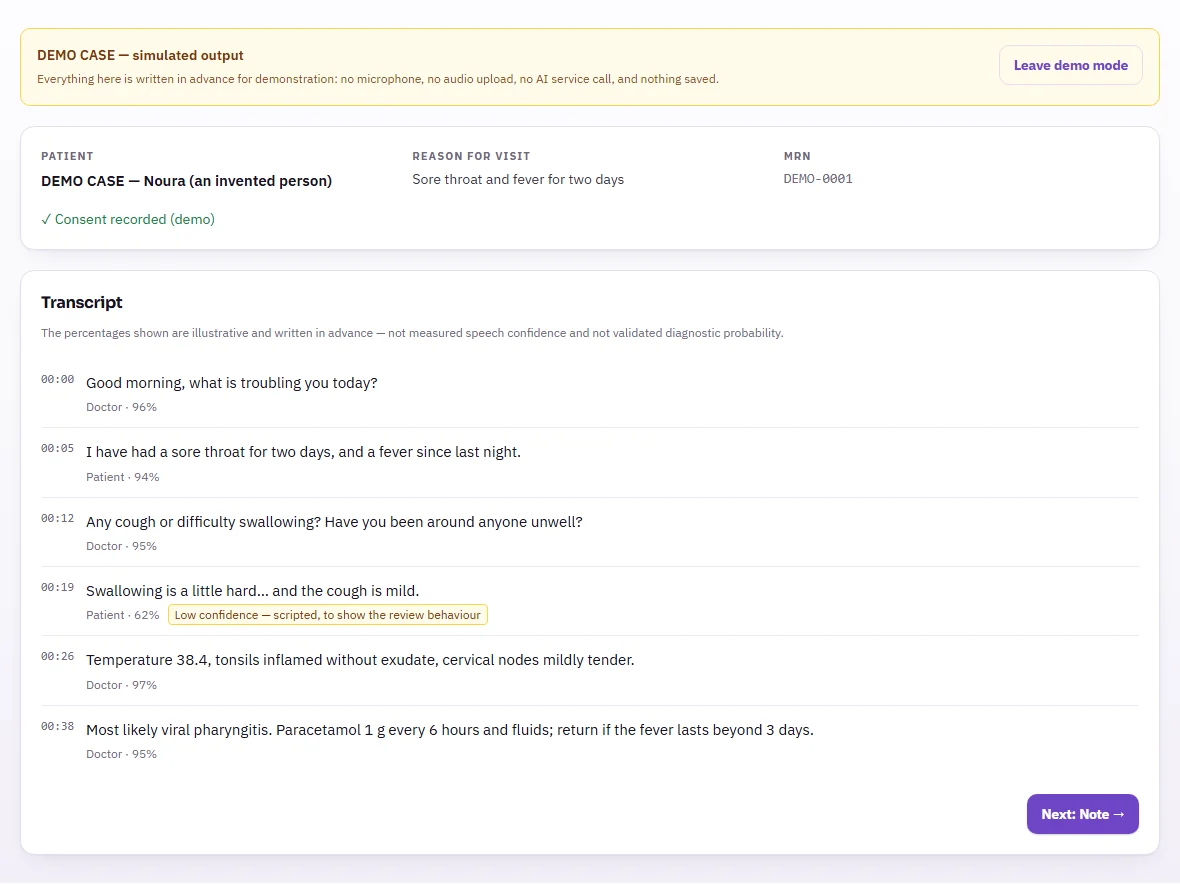Select line Swallowing is a little hard

pos(253,591)
